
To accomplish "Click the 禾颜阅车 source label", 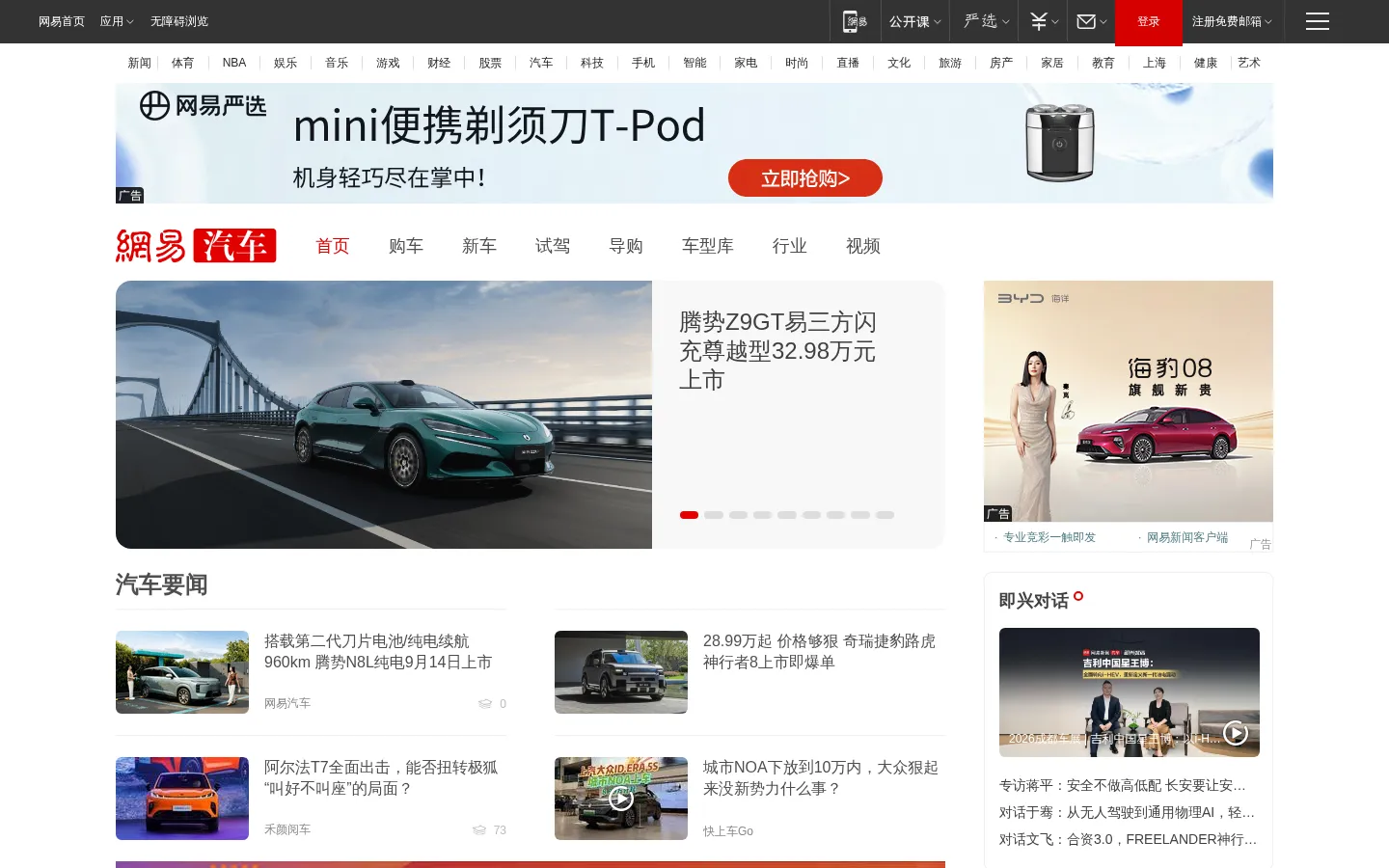I will pos(287,829).
